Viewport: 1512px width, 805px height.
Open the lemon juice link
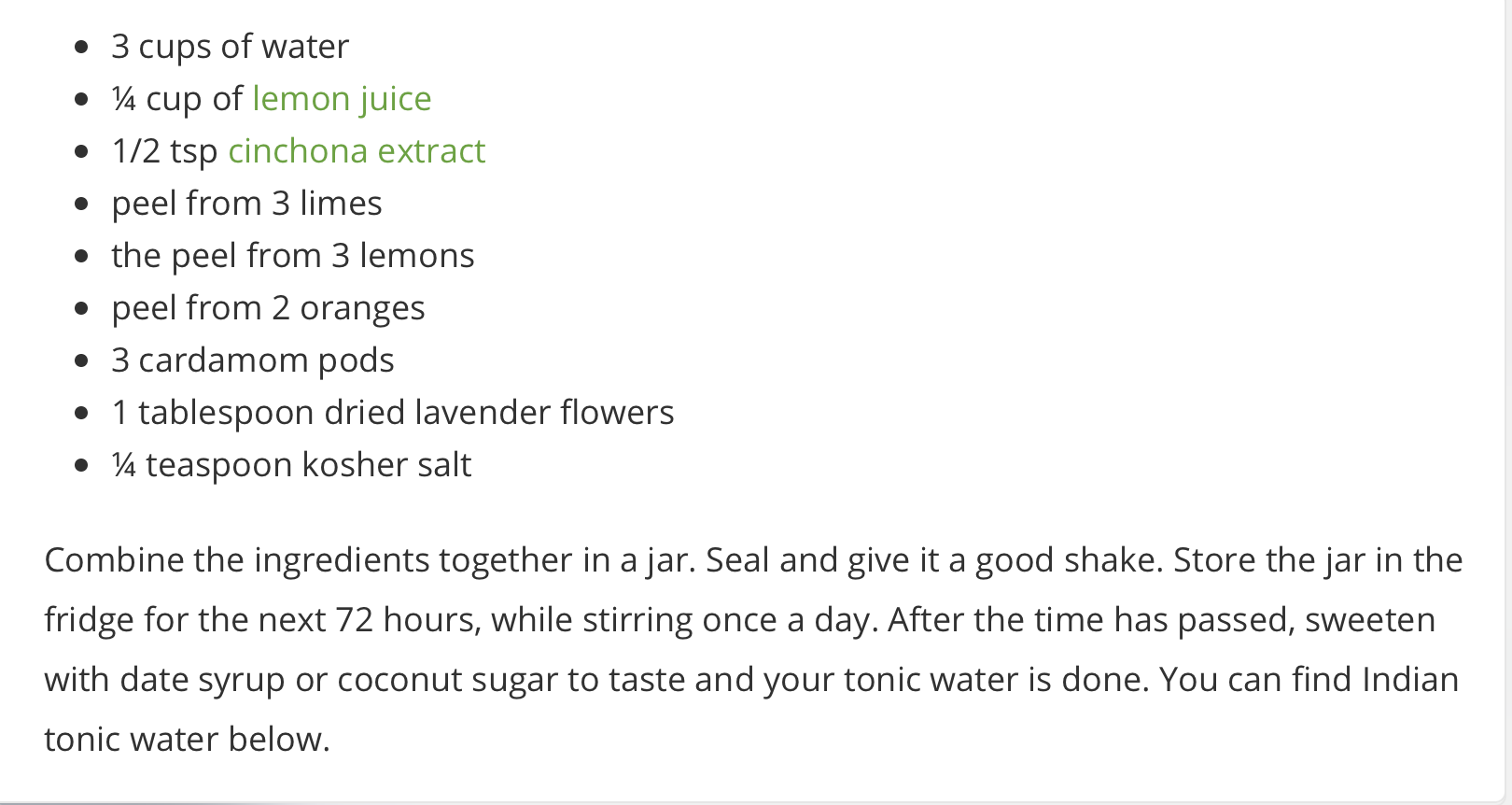[342, 99]
